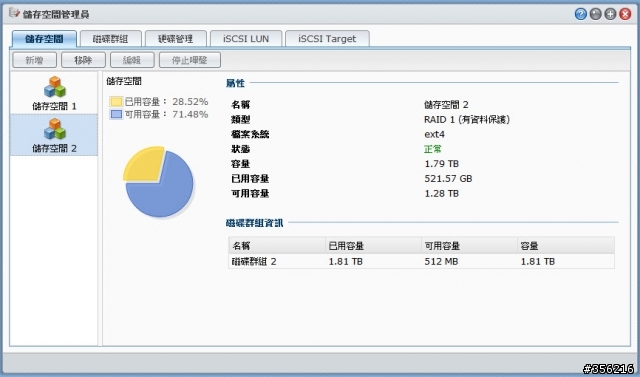Screen dimensions: 640x377
Task: Click the 1.28 TB available value
Action: tap(442, 193)
